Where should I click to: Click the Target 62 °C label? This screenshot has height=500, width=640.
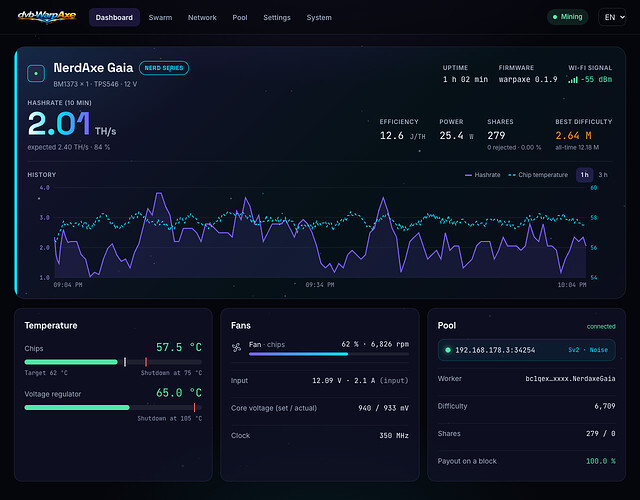tap(46, 373)
